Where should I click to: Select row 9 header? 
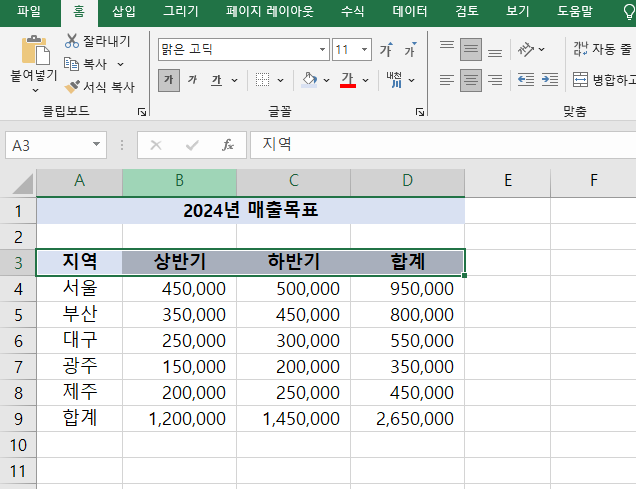pyautogui.click(x=18, y=419)
